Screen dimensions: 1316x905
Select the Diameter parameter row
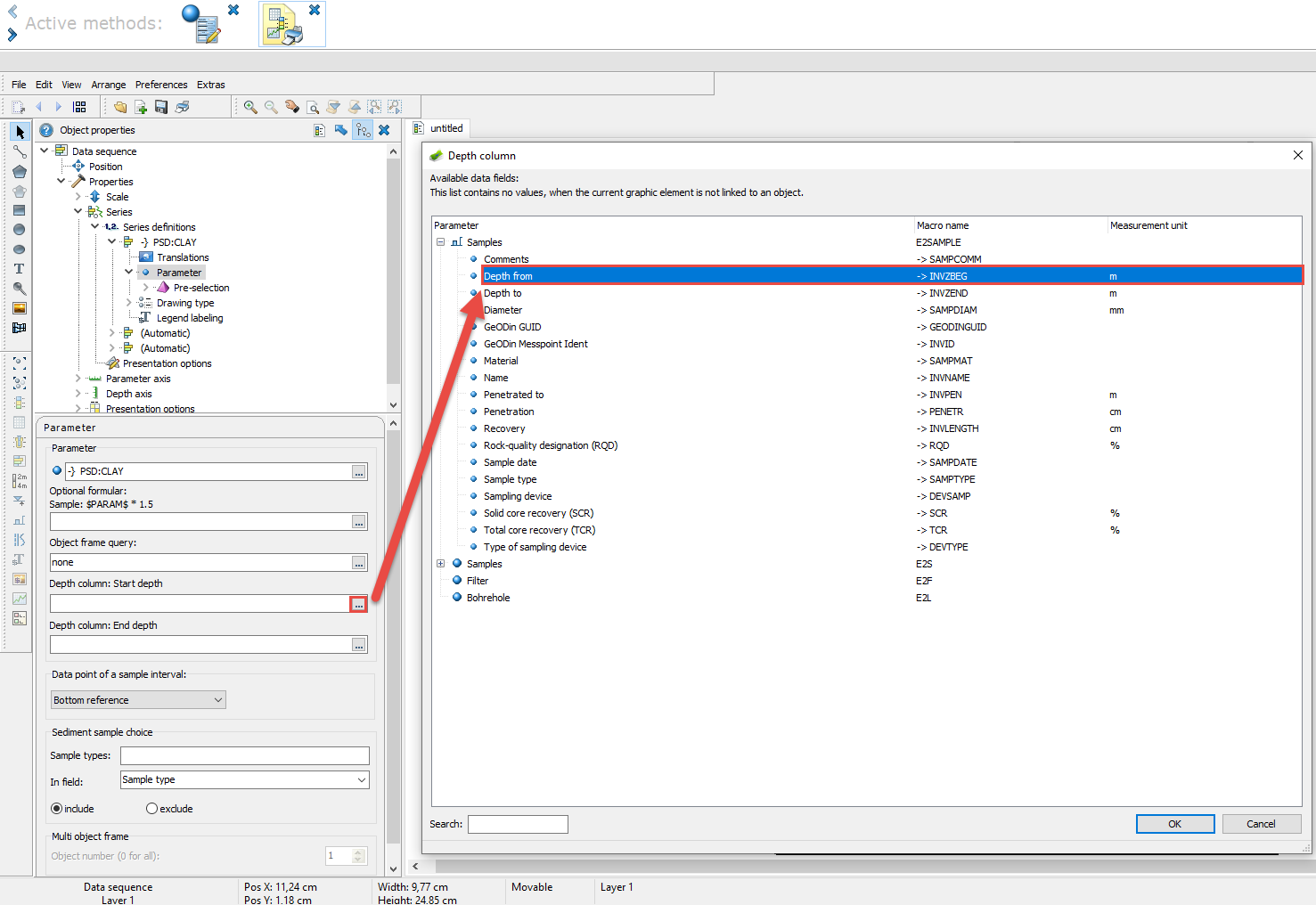[866, 310]
